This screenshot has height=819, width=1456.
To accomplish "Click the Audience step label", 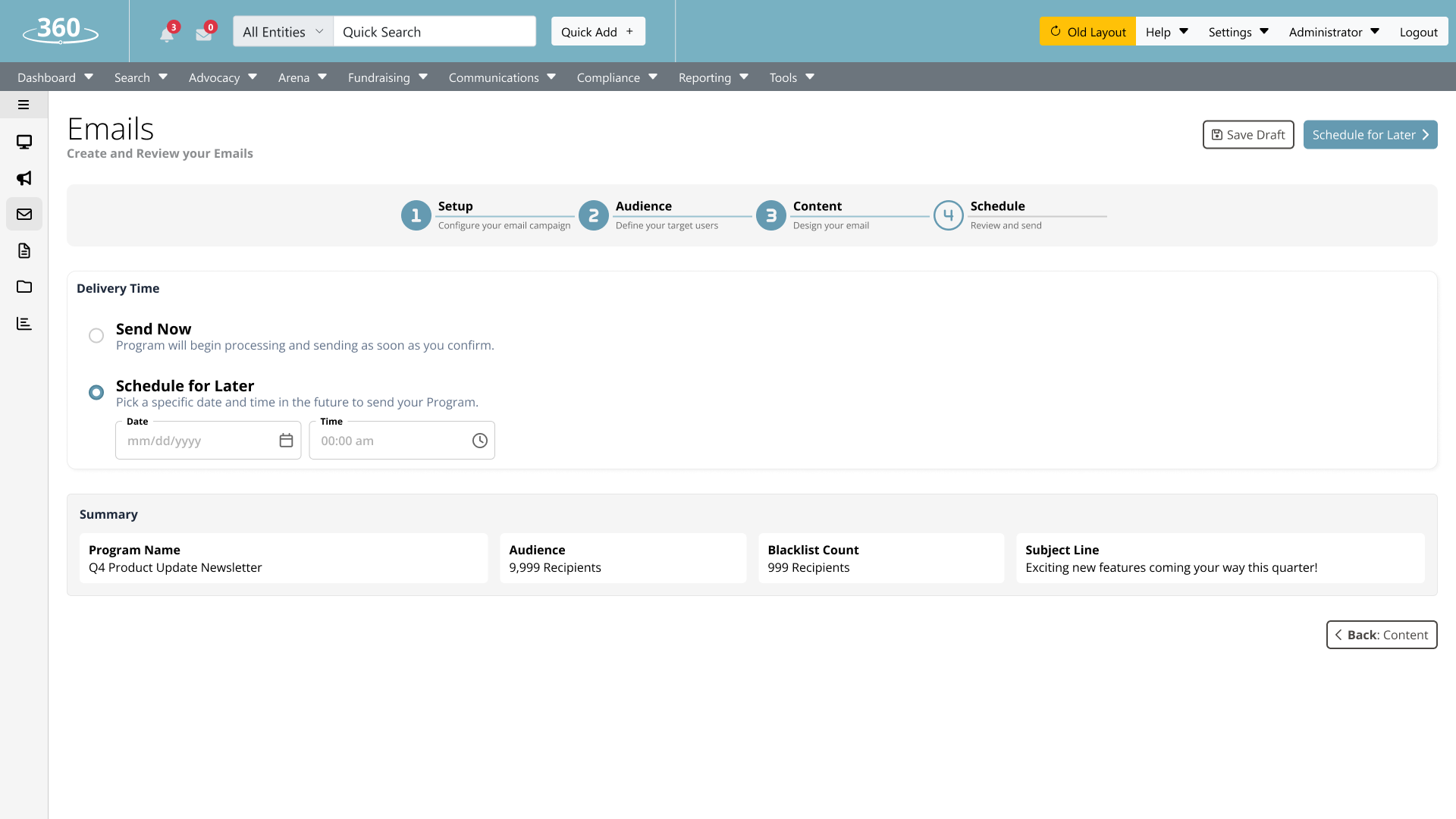I will click(x=644, y=206).
